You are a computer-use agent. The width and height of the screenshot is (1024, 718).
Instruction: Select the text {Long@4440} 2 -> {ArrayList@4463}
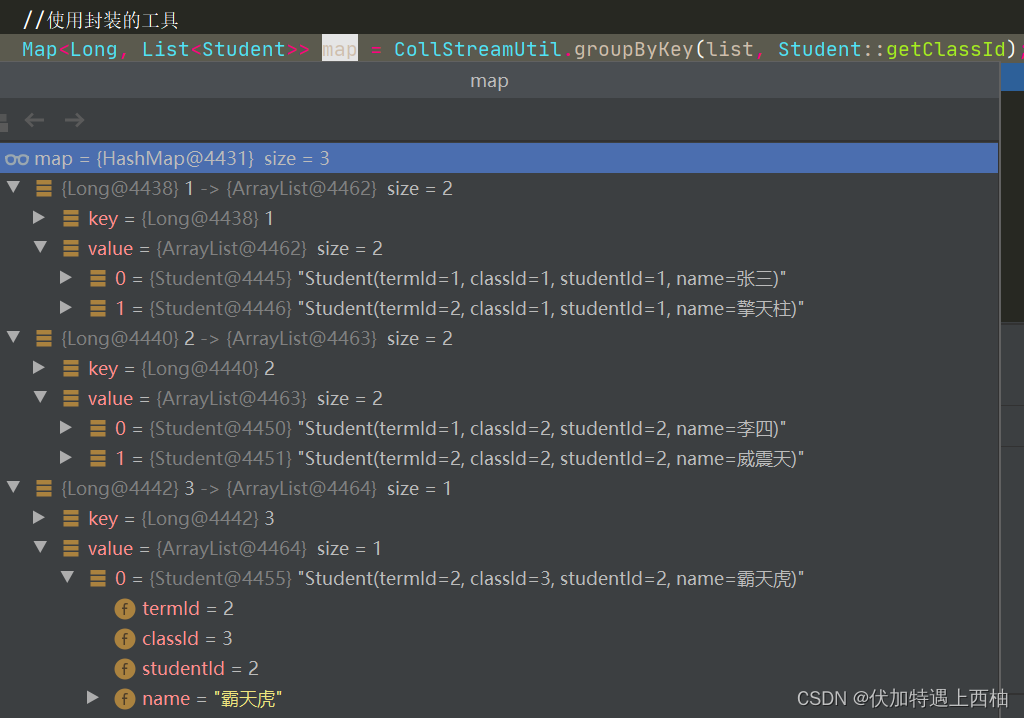tap(219, 338)
